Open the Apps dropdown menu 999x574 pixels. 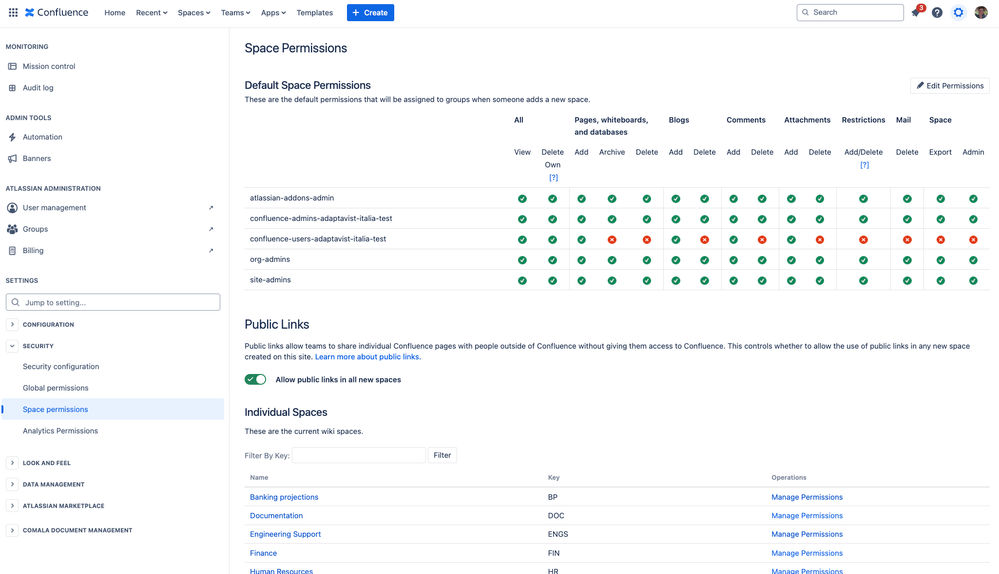tap(273, 13)
